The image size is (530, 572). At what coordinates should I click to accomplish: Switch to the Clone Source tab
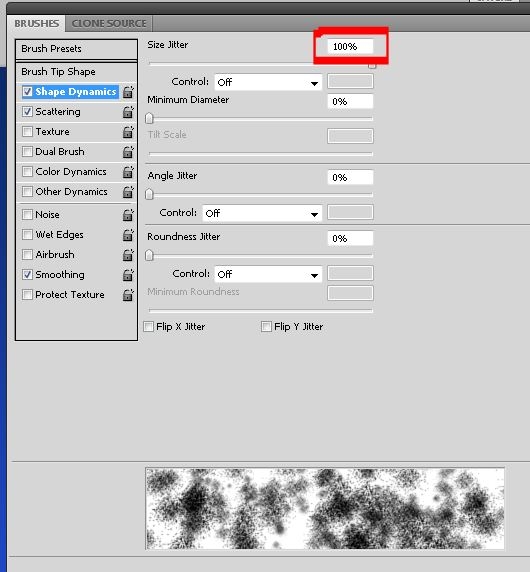(x=109, y=24)
